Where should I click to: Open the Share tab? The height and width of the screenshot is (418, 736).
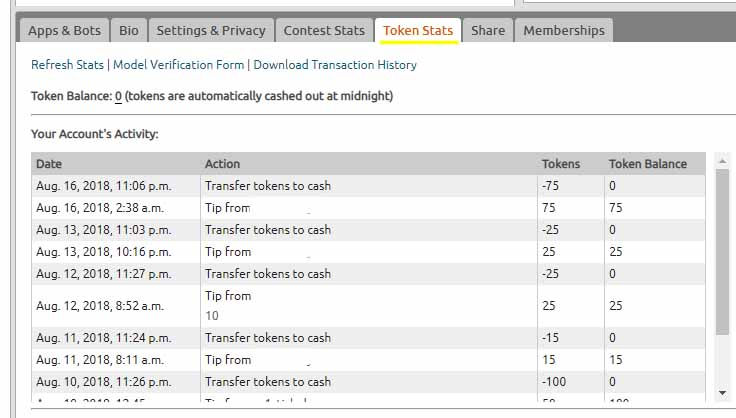488,30
